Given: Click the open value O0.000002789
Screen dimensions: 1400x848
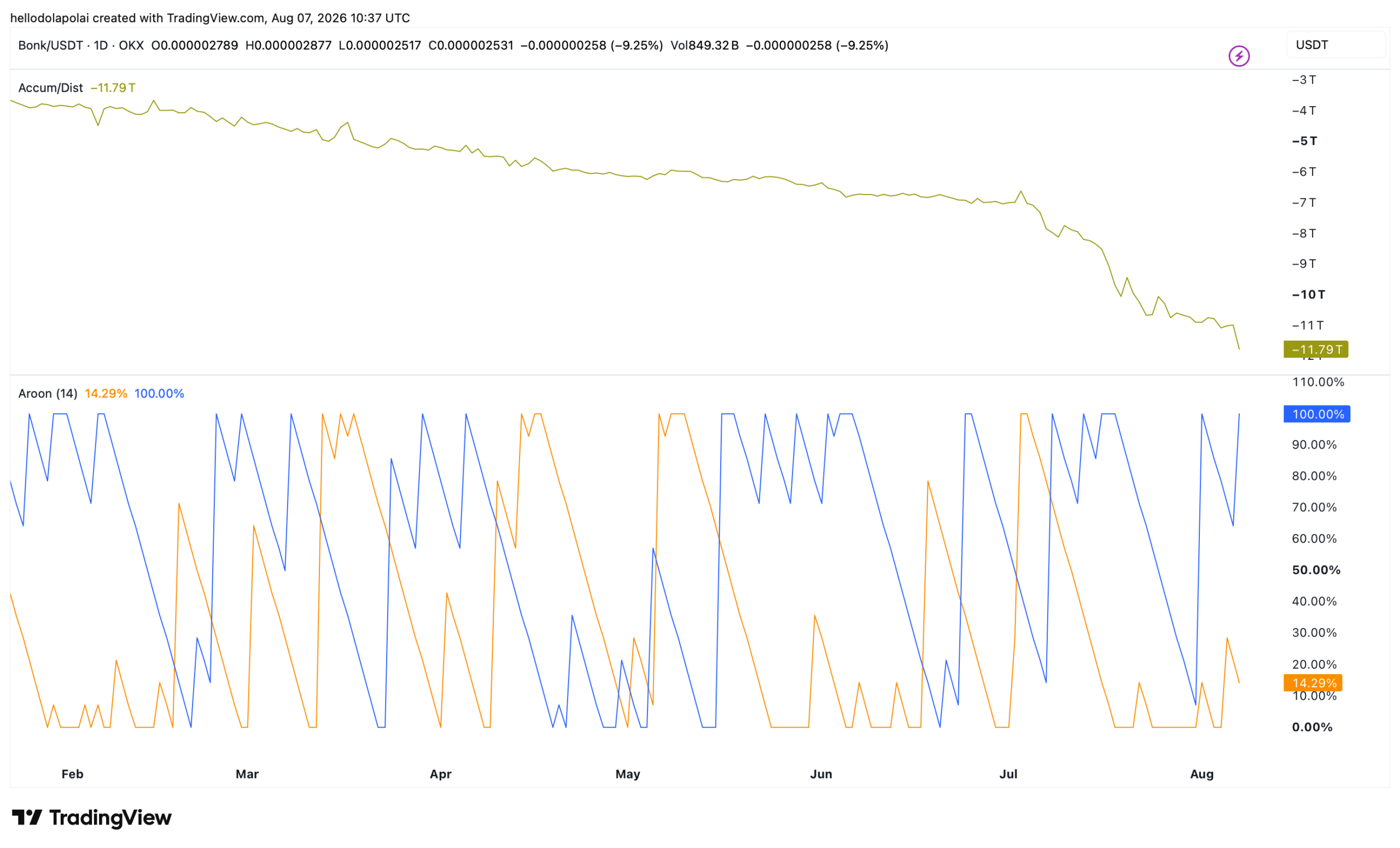Looking at the screenshot, I should (194, 45).
